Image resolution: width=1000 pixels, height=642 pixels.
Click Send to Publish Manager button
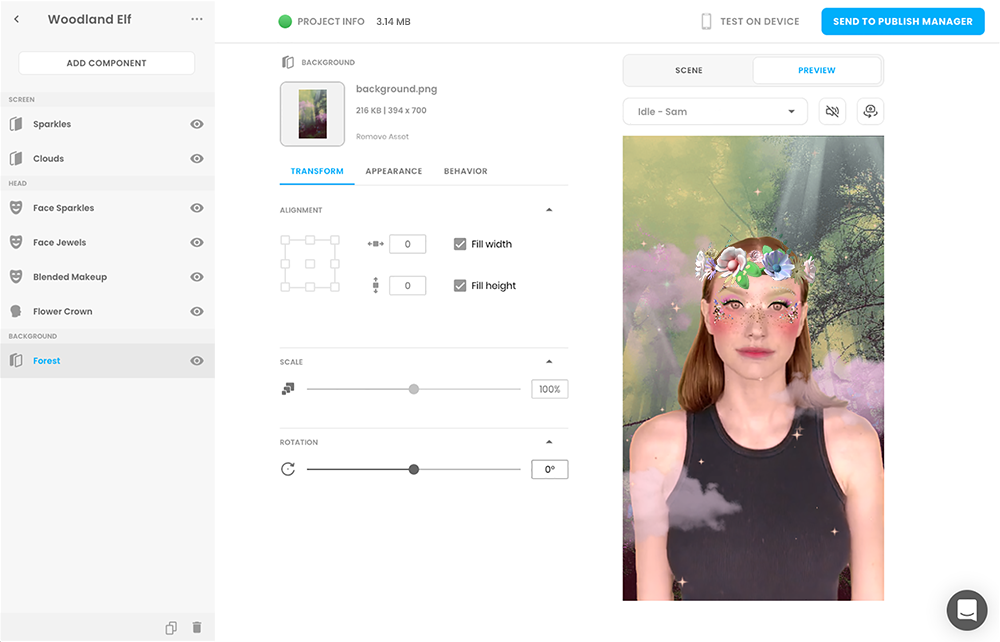point(902,22)
